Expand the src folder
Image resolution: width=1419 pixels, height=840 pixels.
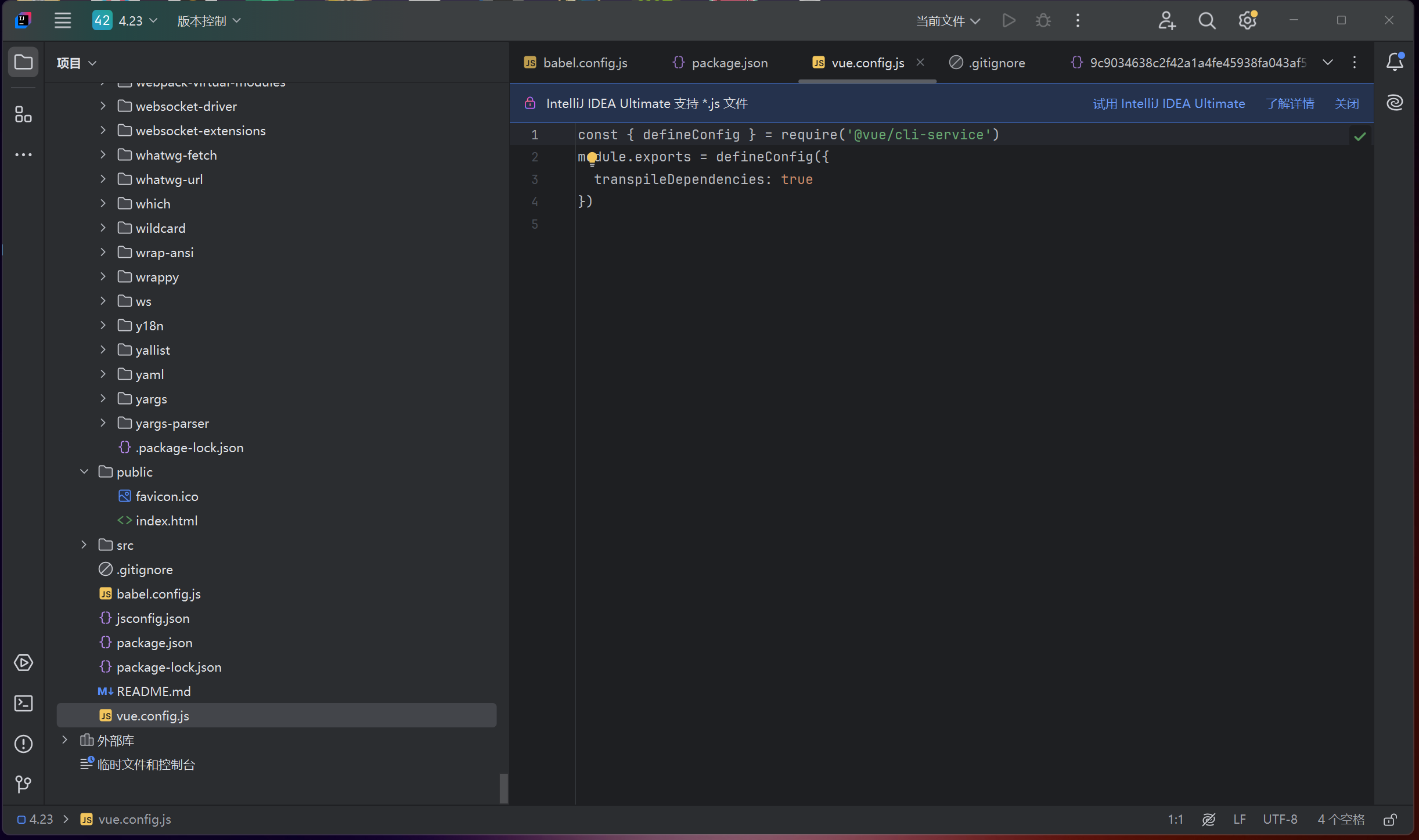tap(84, 545)
